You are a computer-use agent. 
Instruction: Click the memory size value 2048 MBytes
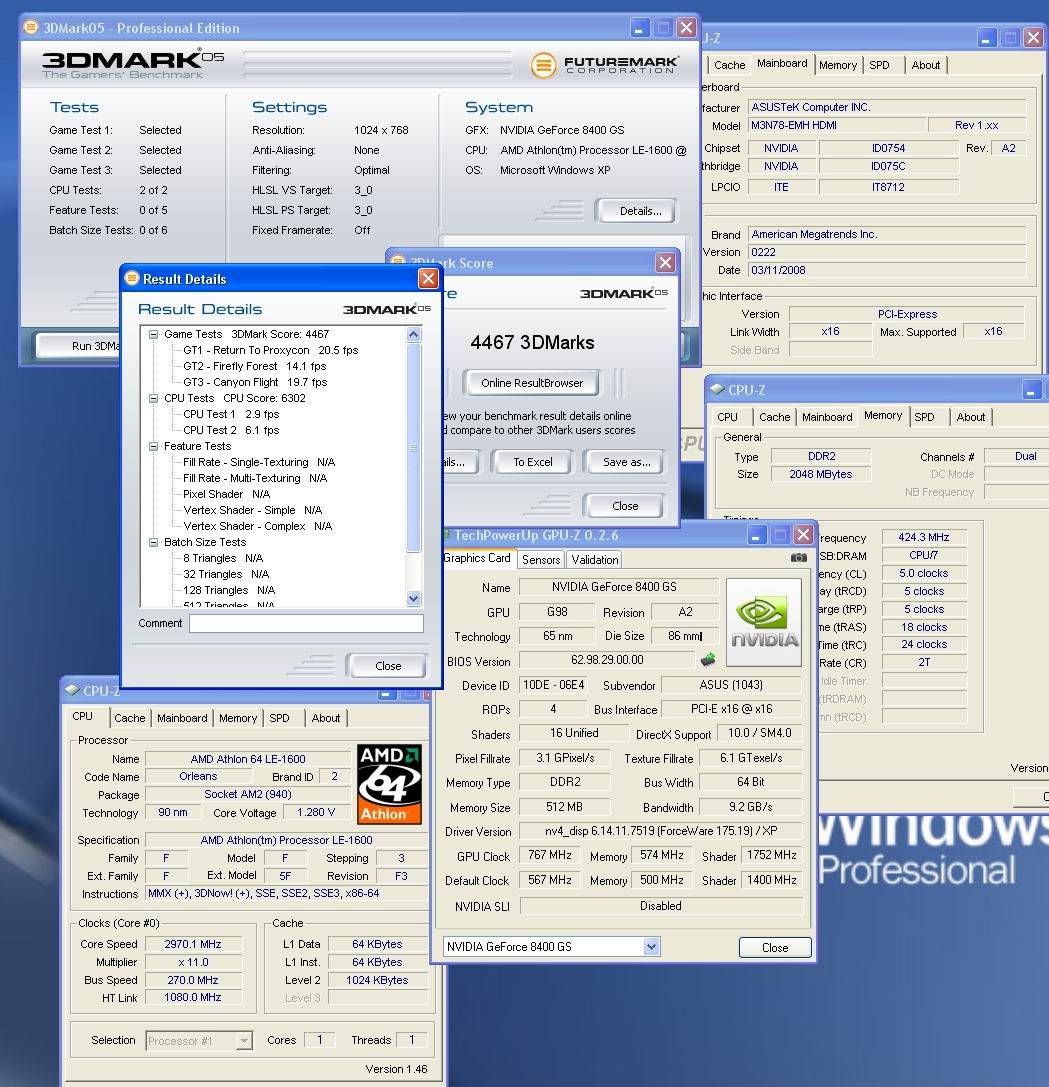click(820, 474)
